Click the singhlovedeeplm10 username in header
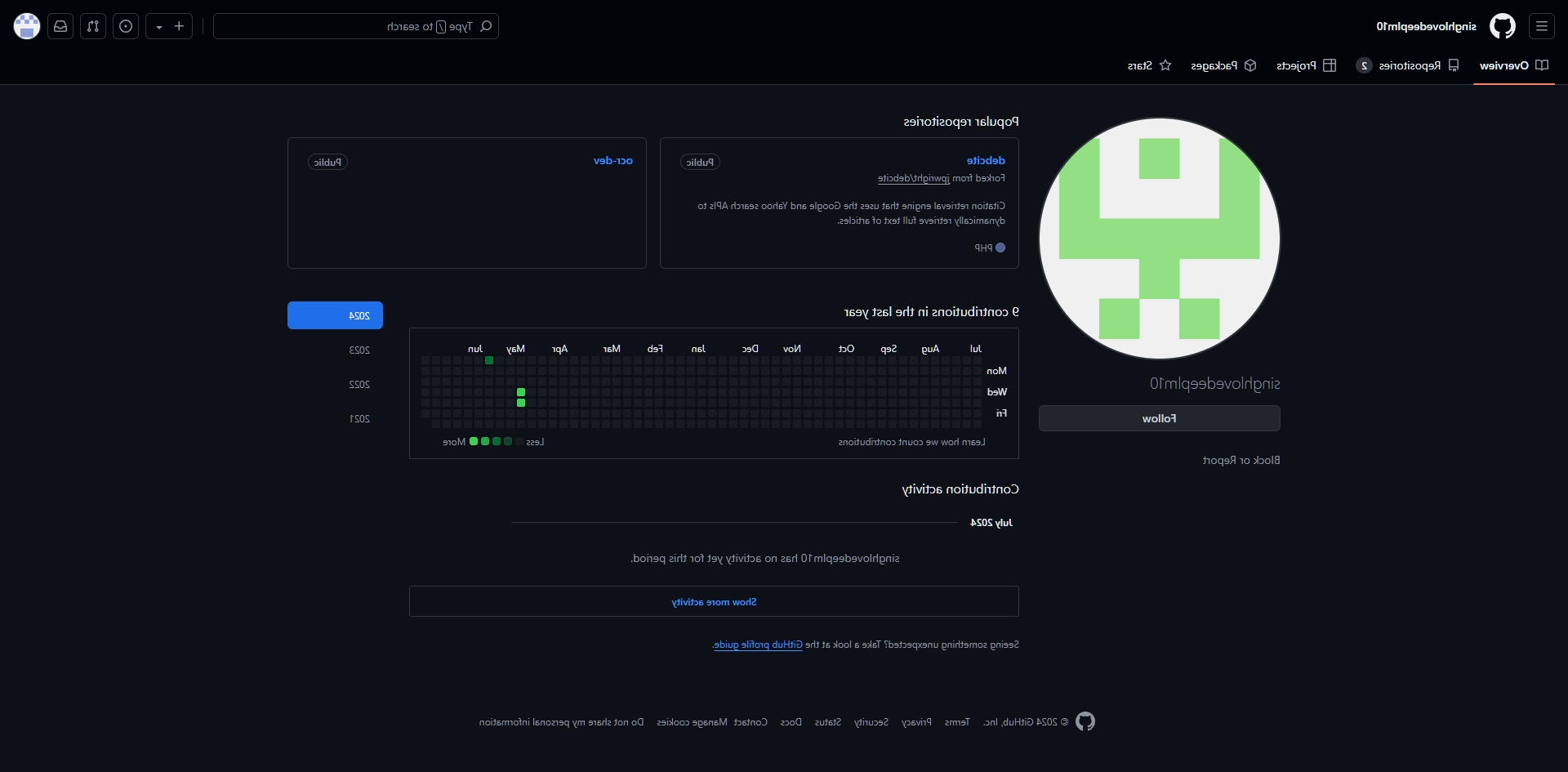The width and height of the screenshot is (1568, 772). (1426, 26)
